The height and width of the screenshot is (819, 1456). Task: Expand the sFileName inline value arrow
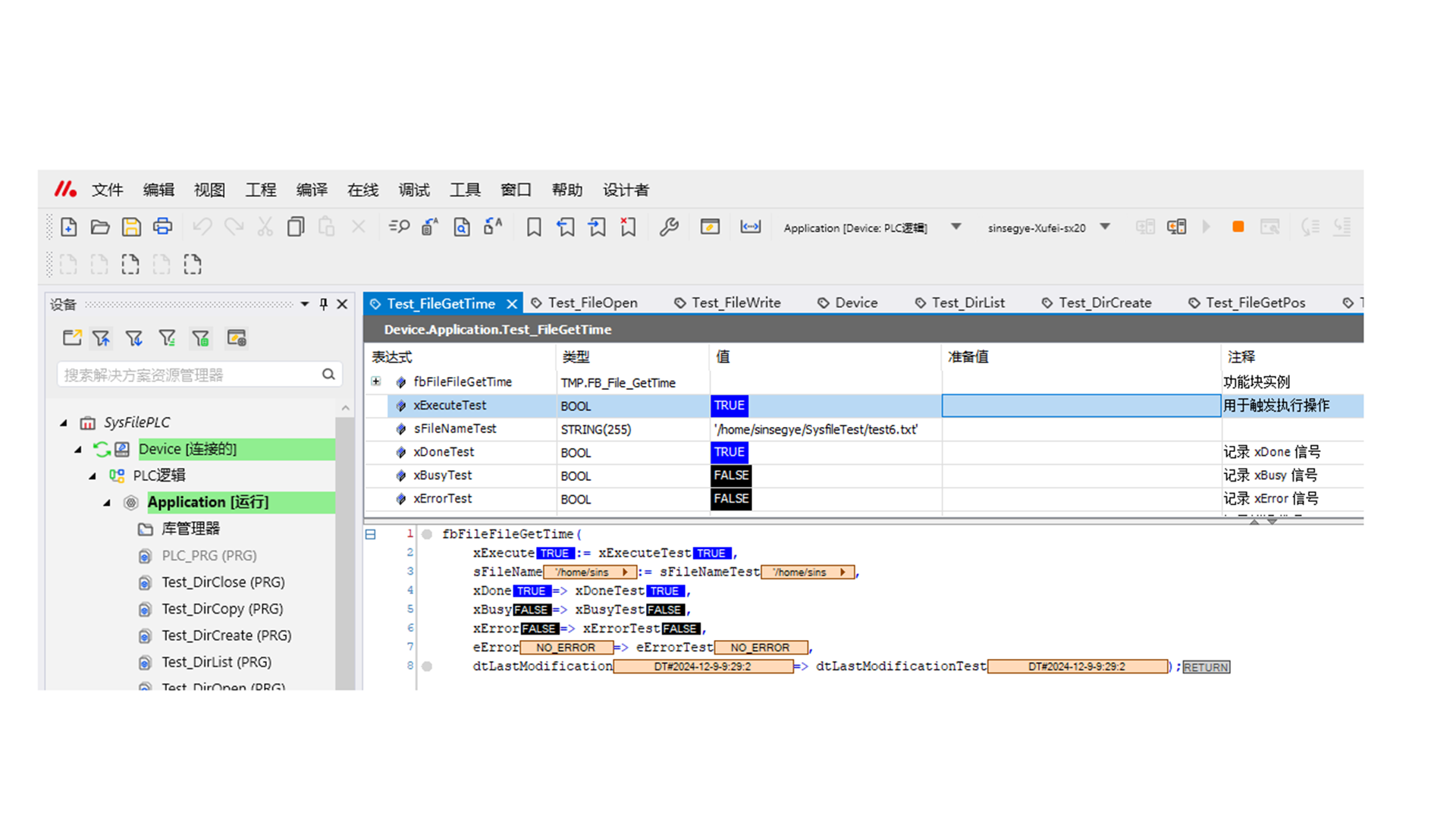(x=624, y=573)
